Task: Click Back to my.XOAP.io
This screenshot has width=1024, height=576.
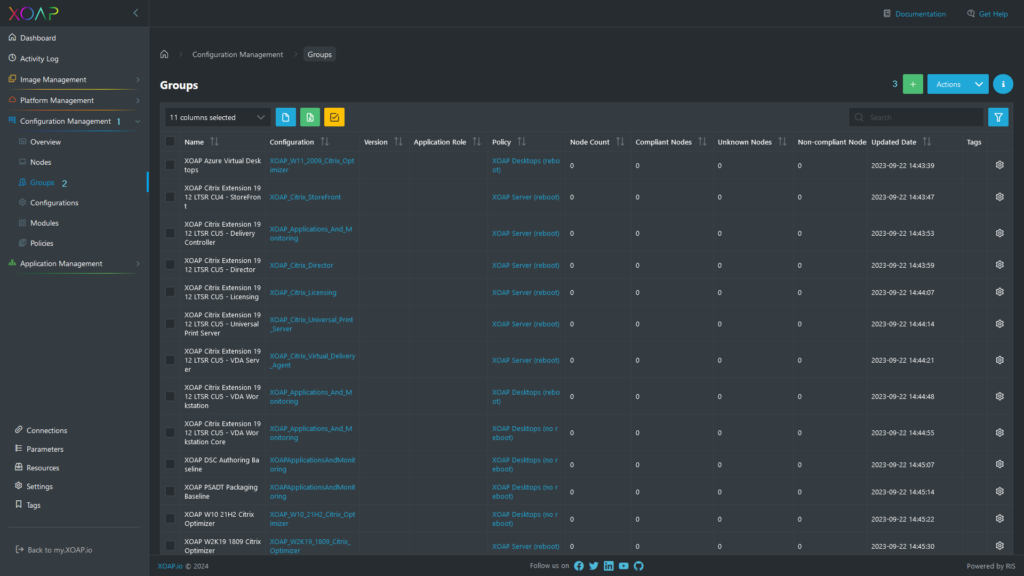Action: tap(54, 550)
